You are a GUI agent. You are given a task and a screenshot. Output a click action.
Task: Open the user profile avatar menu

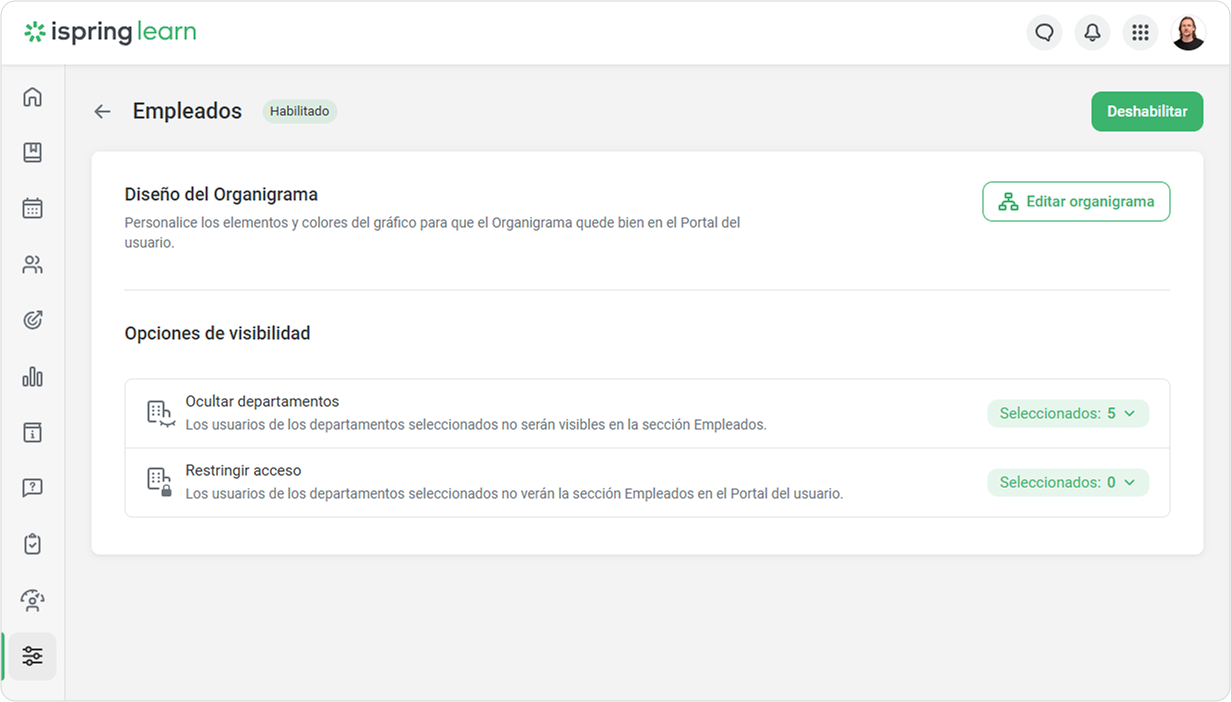[1188, 33]
